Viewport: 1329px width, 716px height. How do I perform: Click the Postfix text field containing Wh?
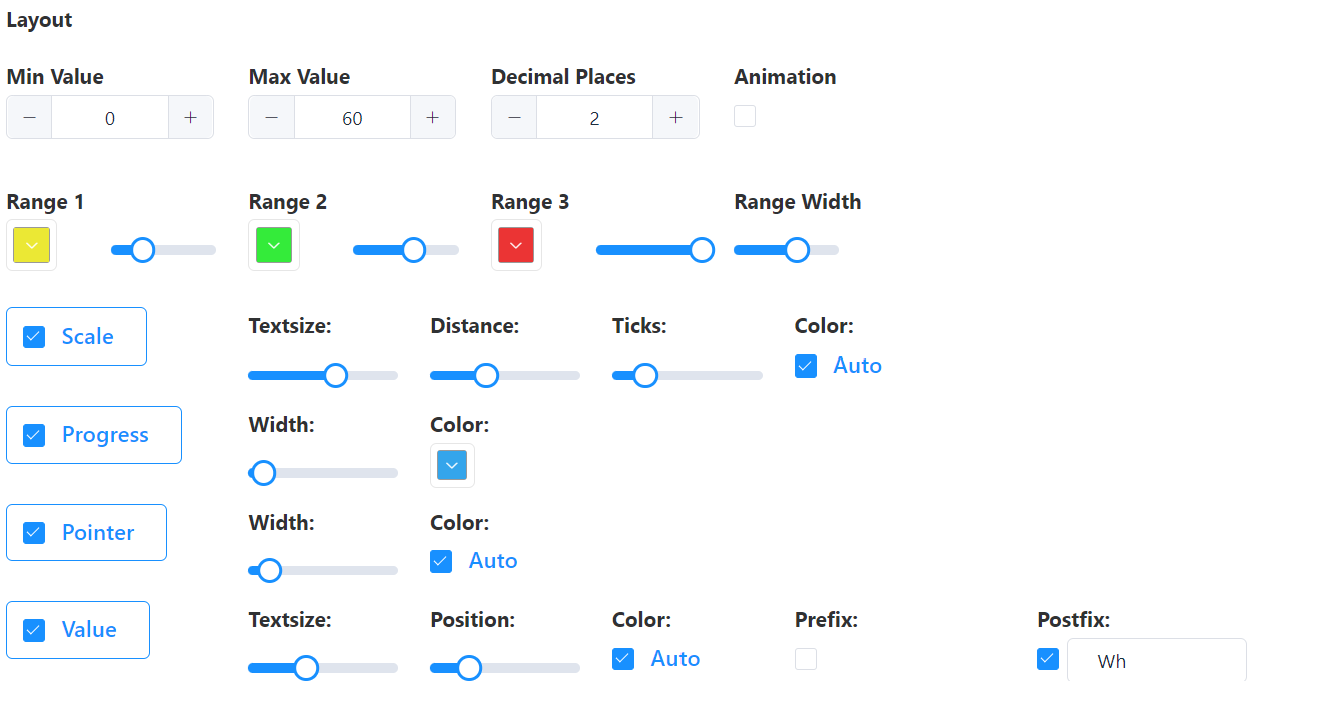[1156, 661]
